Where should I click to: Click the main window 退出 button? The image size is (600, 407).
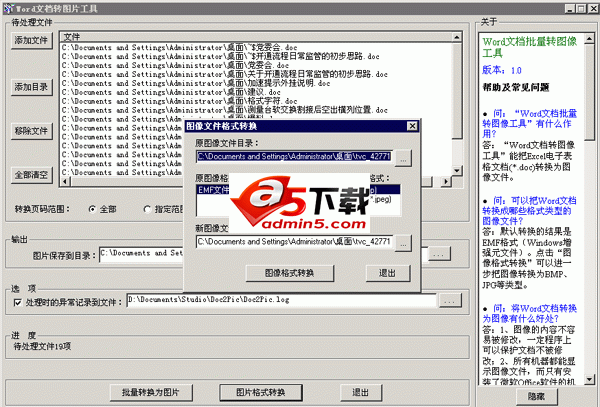361,392
